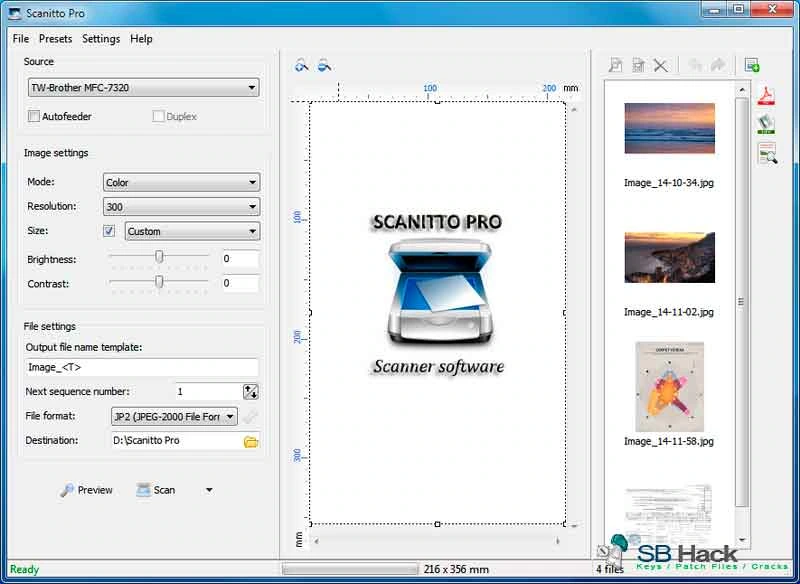Select the document form thumbnail at bottom
Viewport: 800px width, 584px height.
[667, 515]
